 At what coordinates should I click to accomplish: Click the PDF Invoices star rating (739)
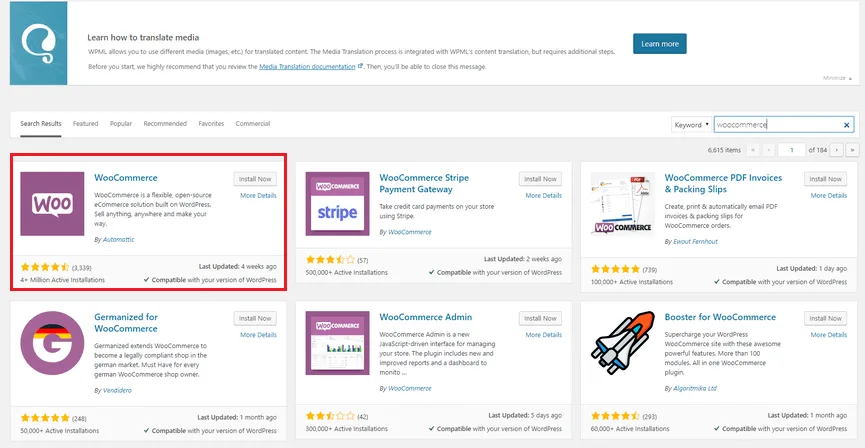click(615, 269)
